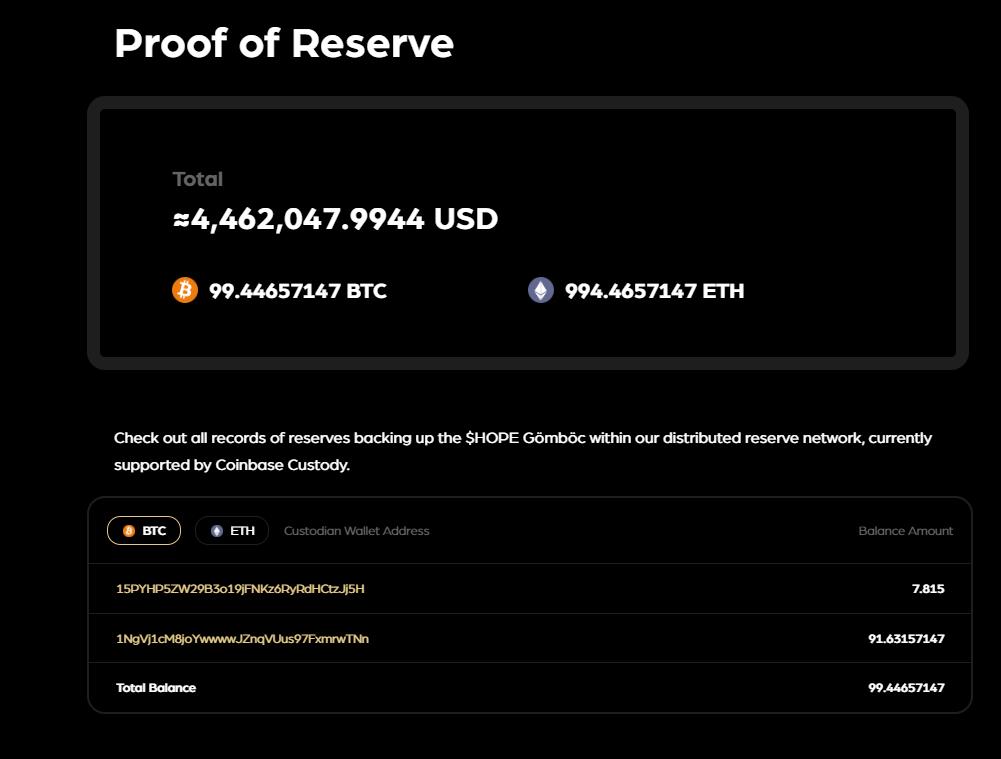The image size is (1001, 759).
Task: Click the Ethereum icon in the Total card
Action: click(x=541, y=290)
